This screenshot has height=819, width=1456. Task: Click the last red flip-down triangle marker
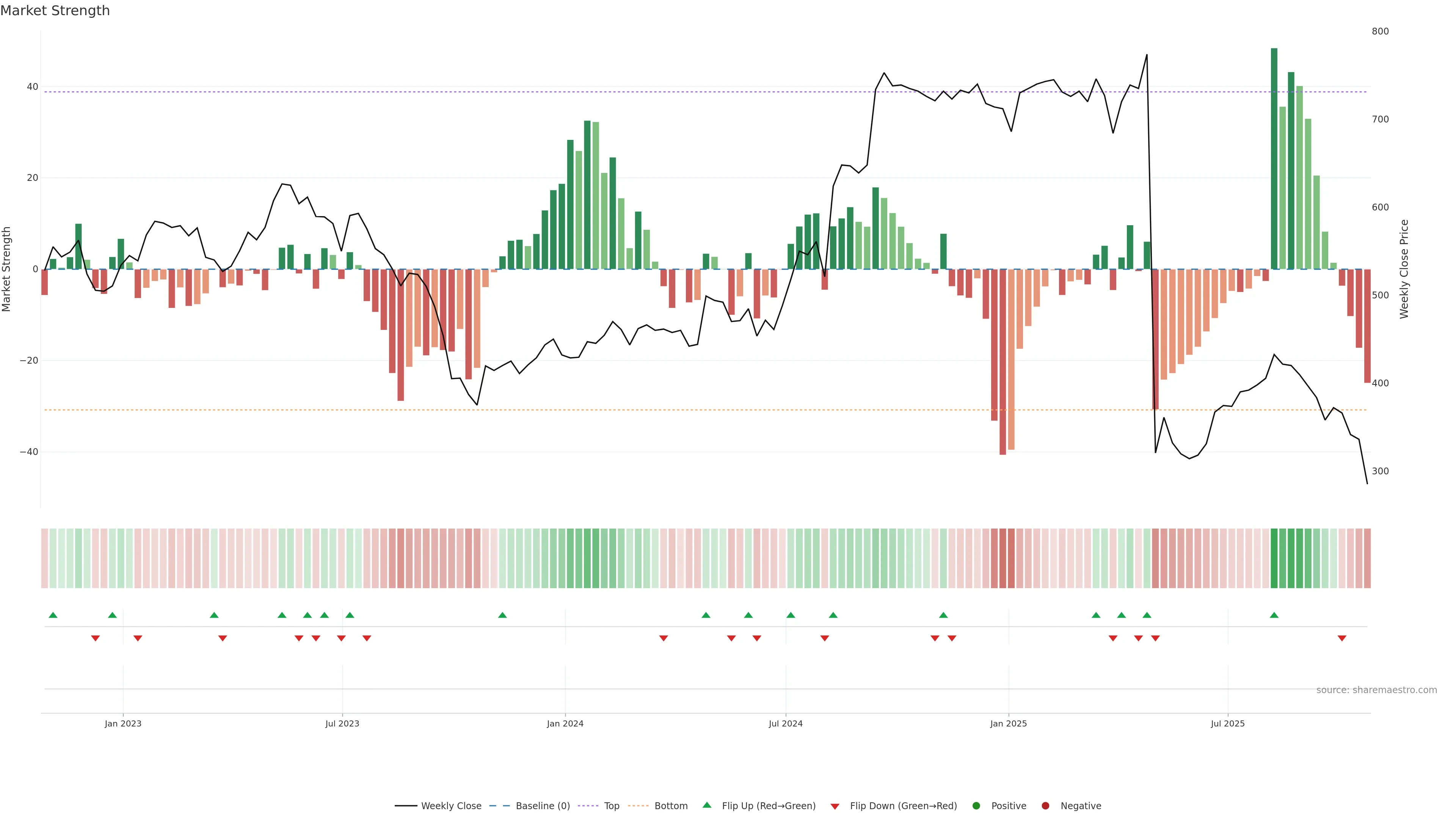(1342, 638)
